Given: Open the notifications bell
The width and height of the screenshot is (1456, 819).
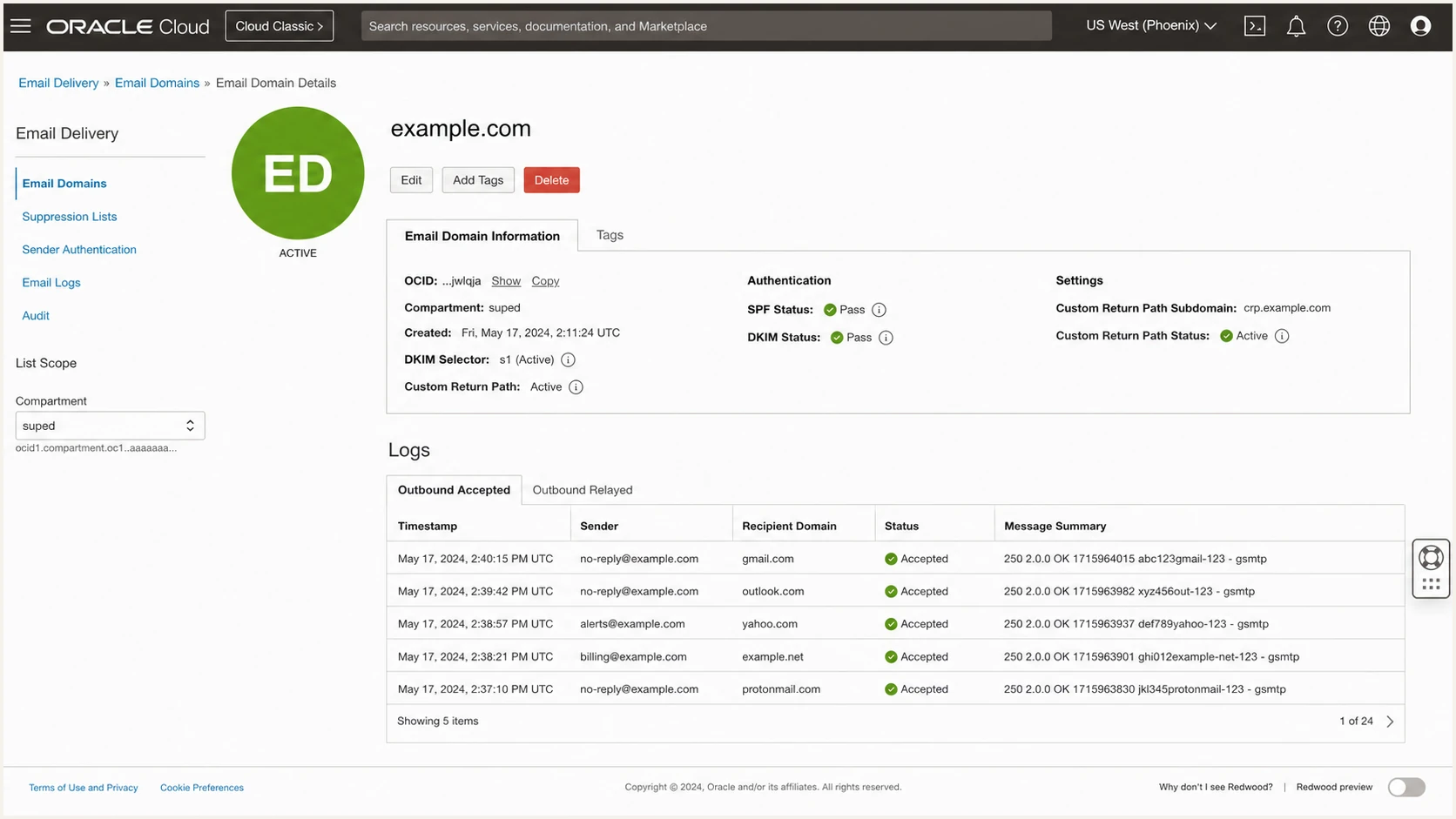Looking at the screenshot, I should 1296,26.
